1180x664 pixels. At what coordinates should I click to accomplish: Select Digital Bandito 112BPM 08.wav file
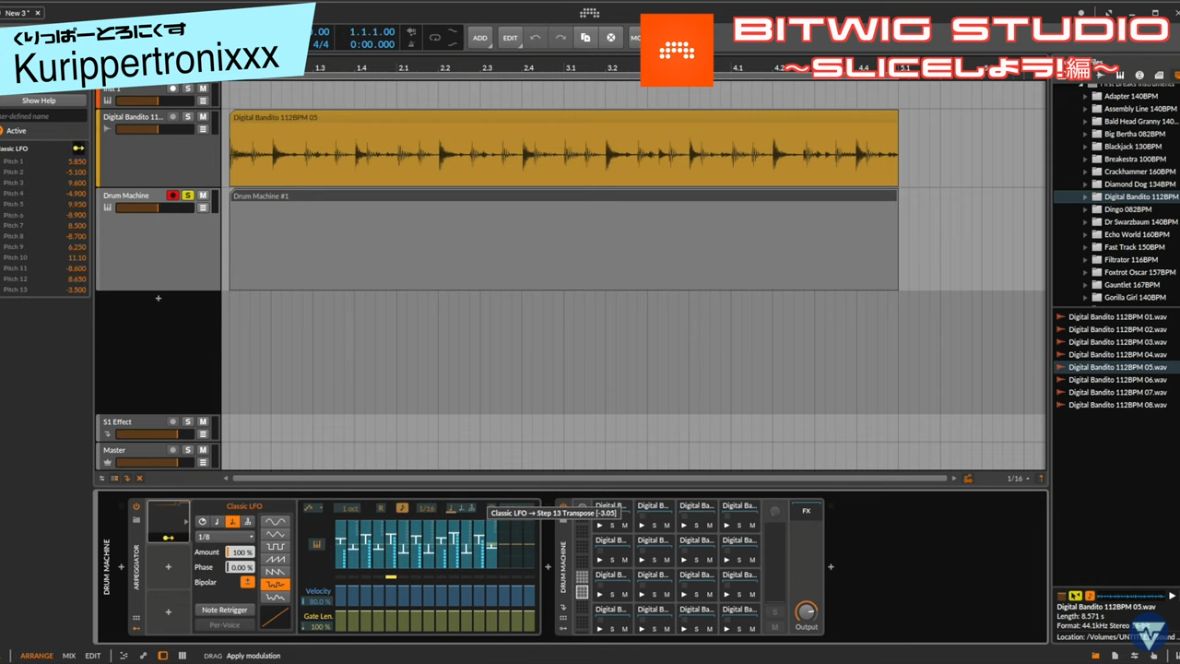coord(1117,405)
